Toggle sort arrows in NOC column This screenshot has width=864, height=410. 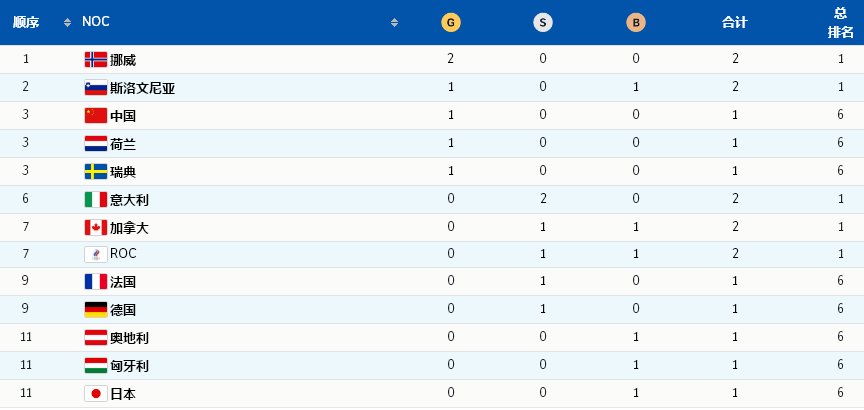tap(394, 22)
